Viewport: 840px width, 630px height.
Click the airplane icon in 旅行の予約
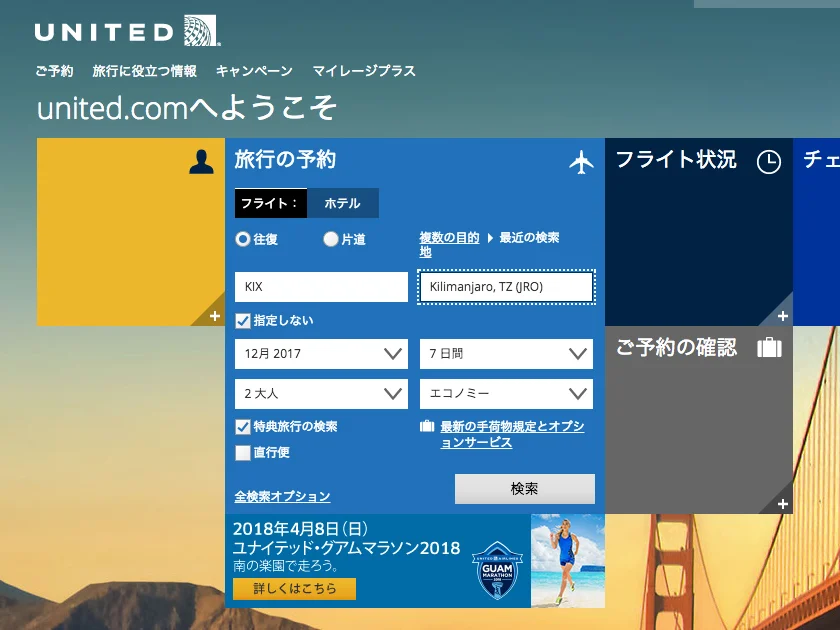(x=581, y=162)
